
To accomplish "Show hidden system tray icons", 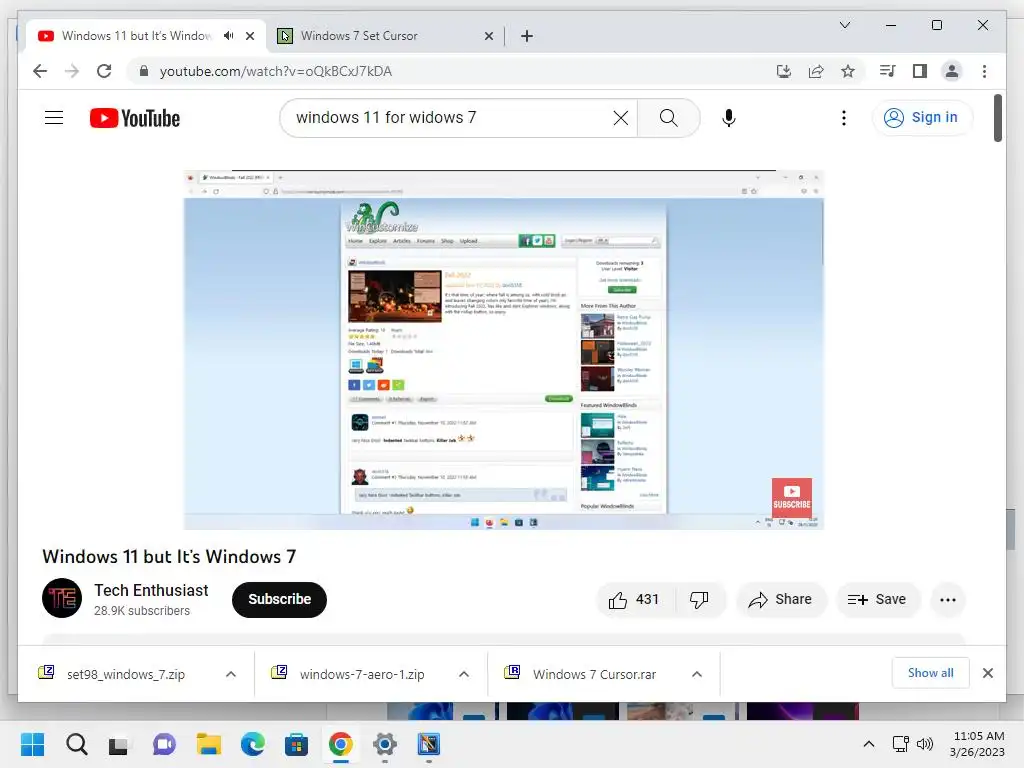I will [869, 744].
